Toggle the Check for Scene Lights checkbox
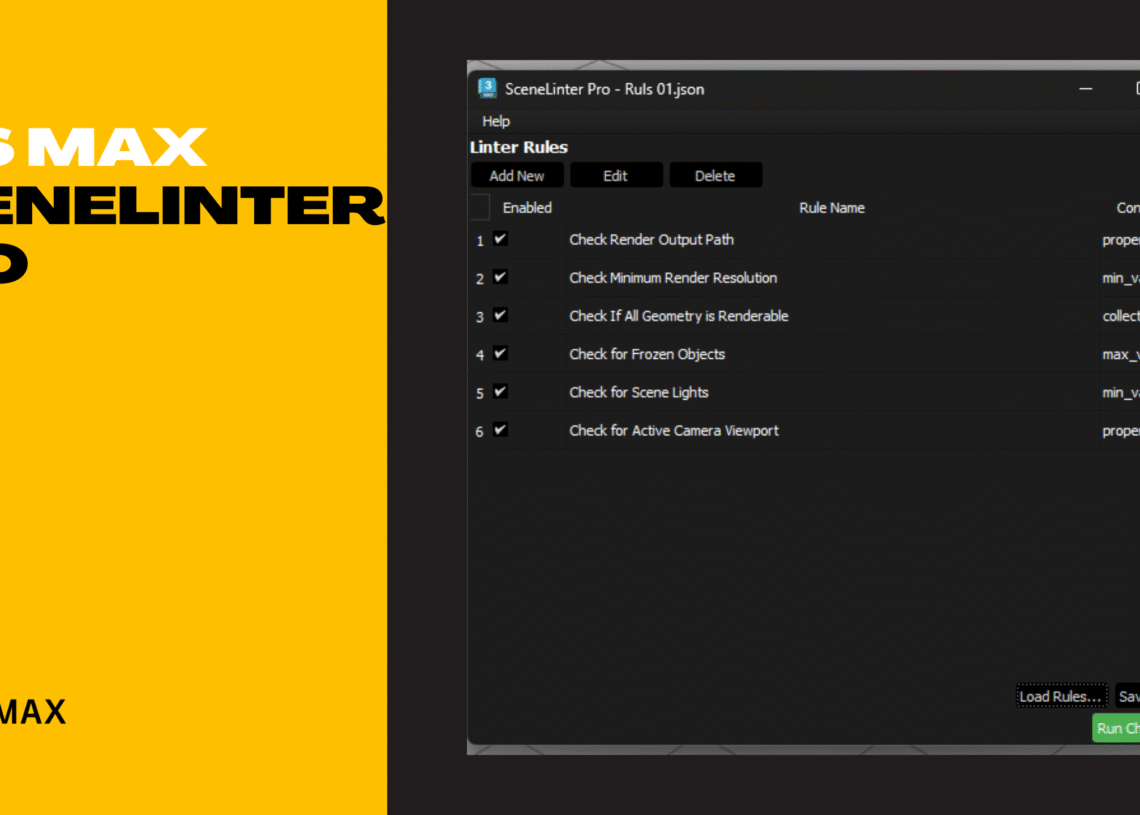 click(500, 392)
